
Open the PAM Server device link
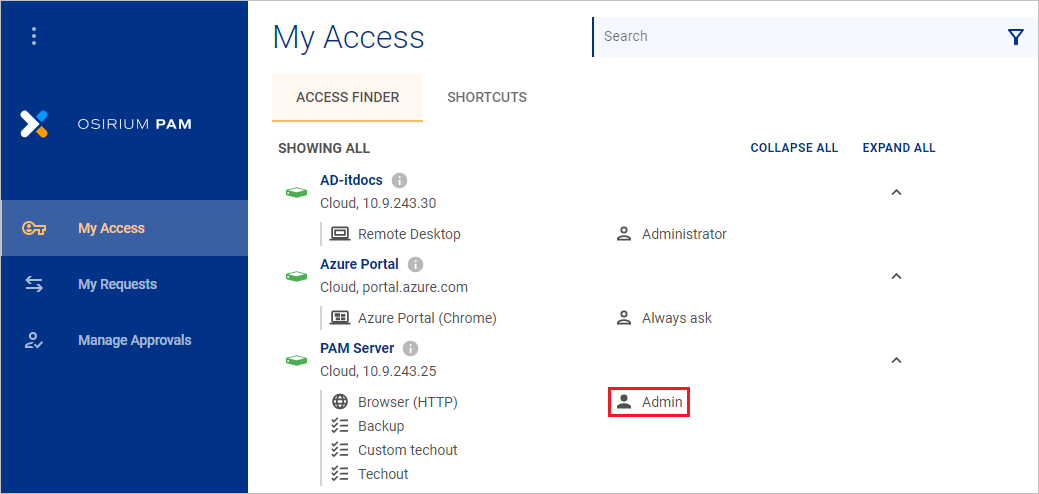[x=357, y=348]
